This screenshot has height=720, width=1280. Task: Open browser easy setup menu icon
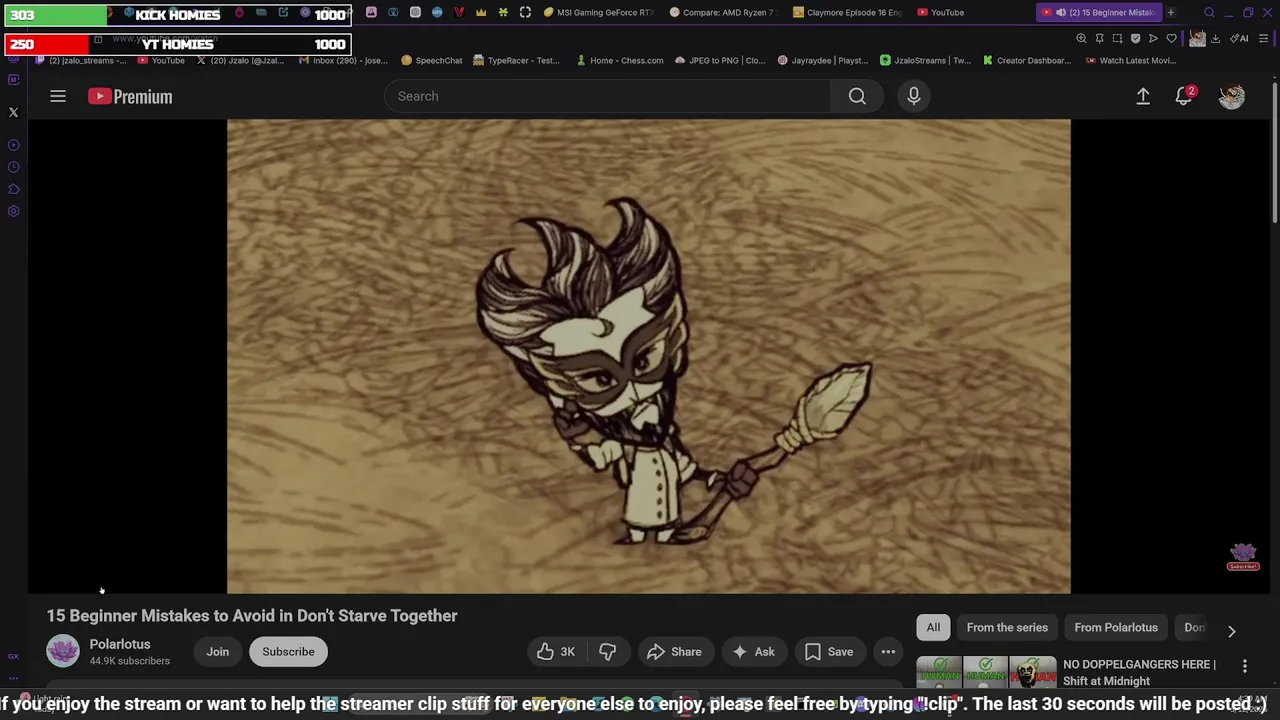point(1264,38)
